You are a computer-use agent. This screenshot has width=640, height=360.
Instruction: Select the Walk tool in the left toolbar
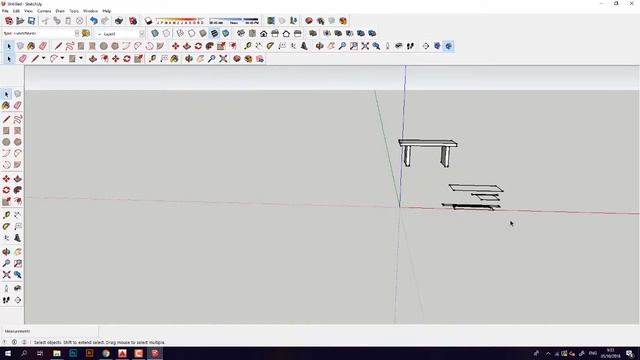6,300
